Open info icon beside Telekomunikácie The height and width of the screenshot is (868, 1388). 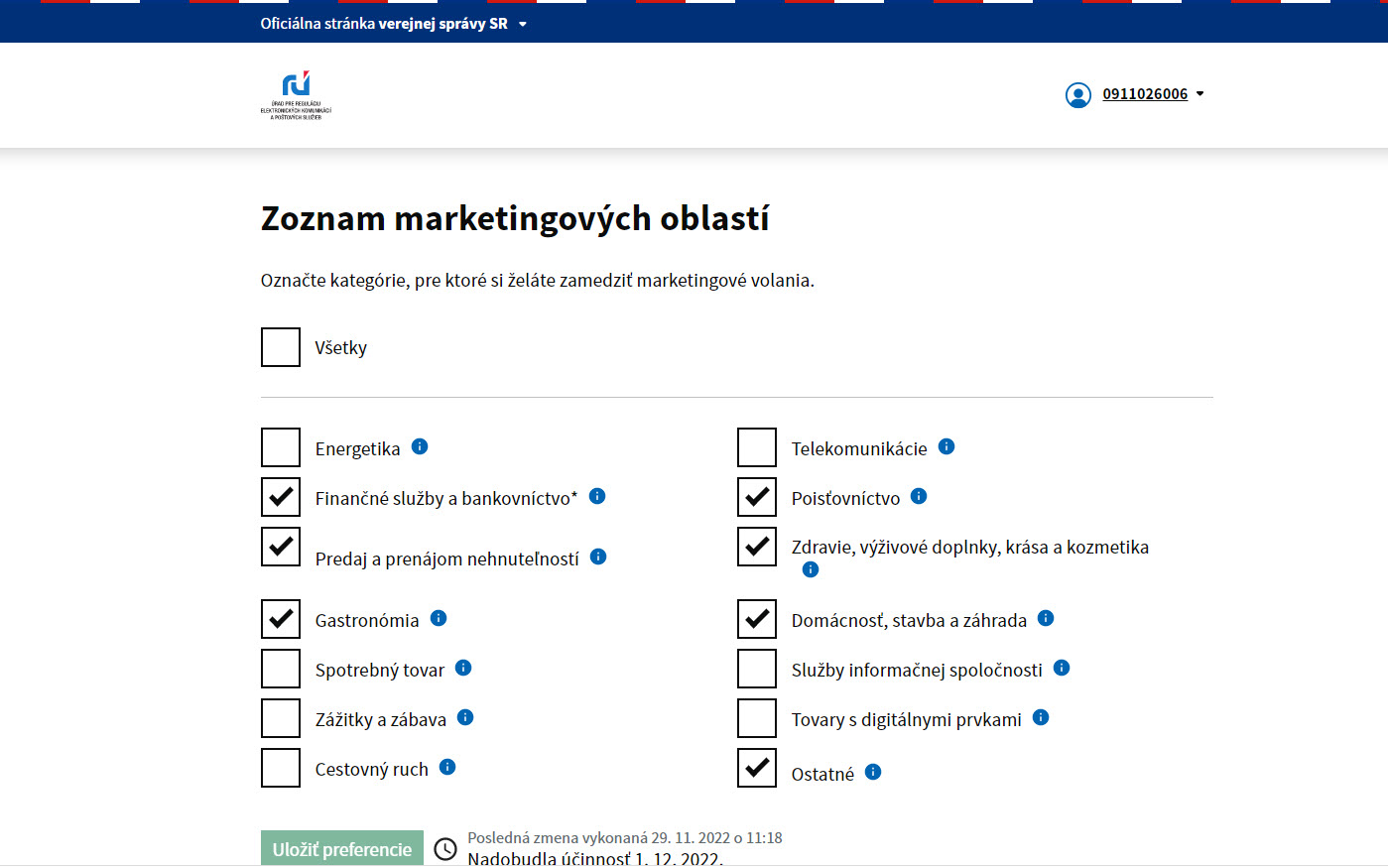click(946, 446)
